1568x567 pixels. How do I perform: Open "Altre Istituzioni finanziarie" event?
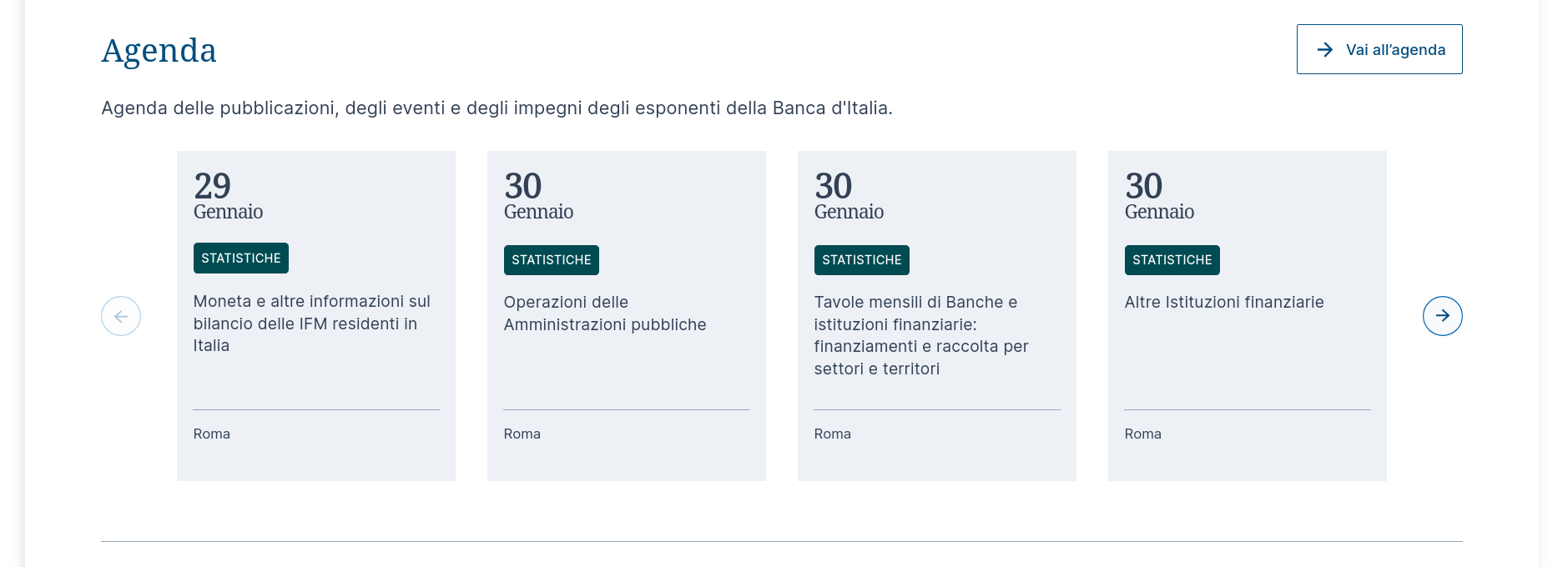(x=1223, y=303)
